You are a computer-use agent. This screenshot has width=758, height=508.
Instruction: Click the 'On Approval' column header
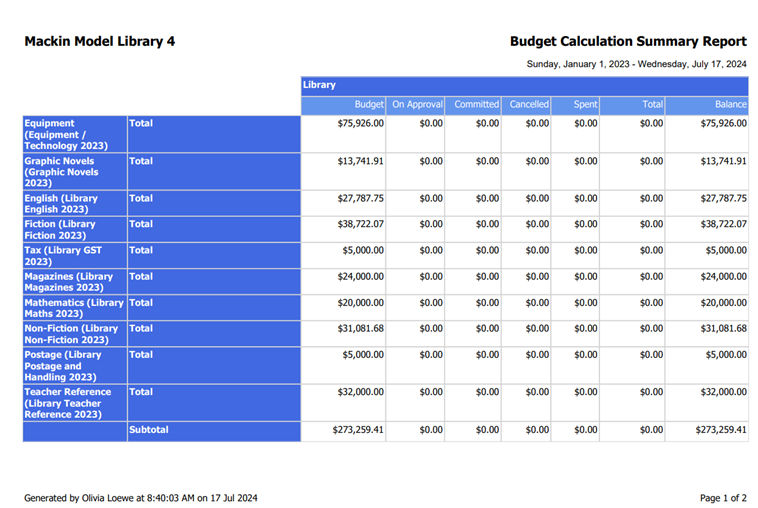[x=415, y=105]
